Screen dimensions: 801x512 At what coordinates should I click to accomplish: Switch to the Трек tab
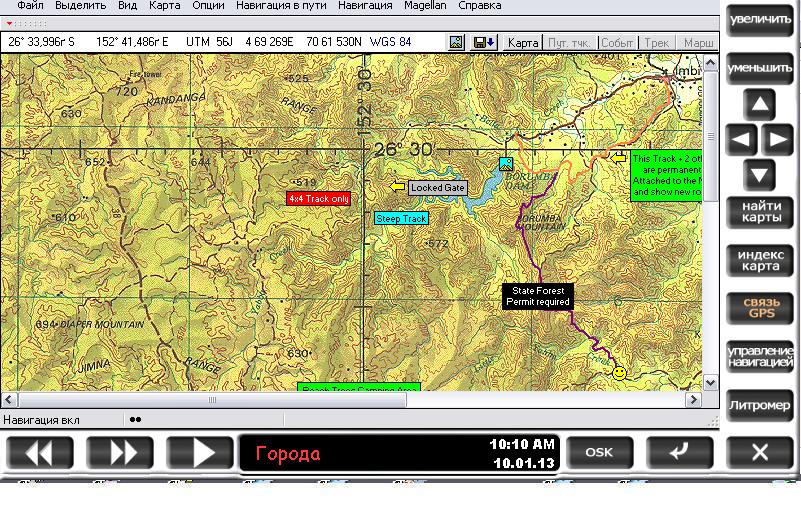[x=656, y=43]
